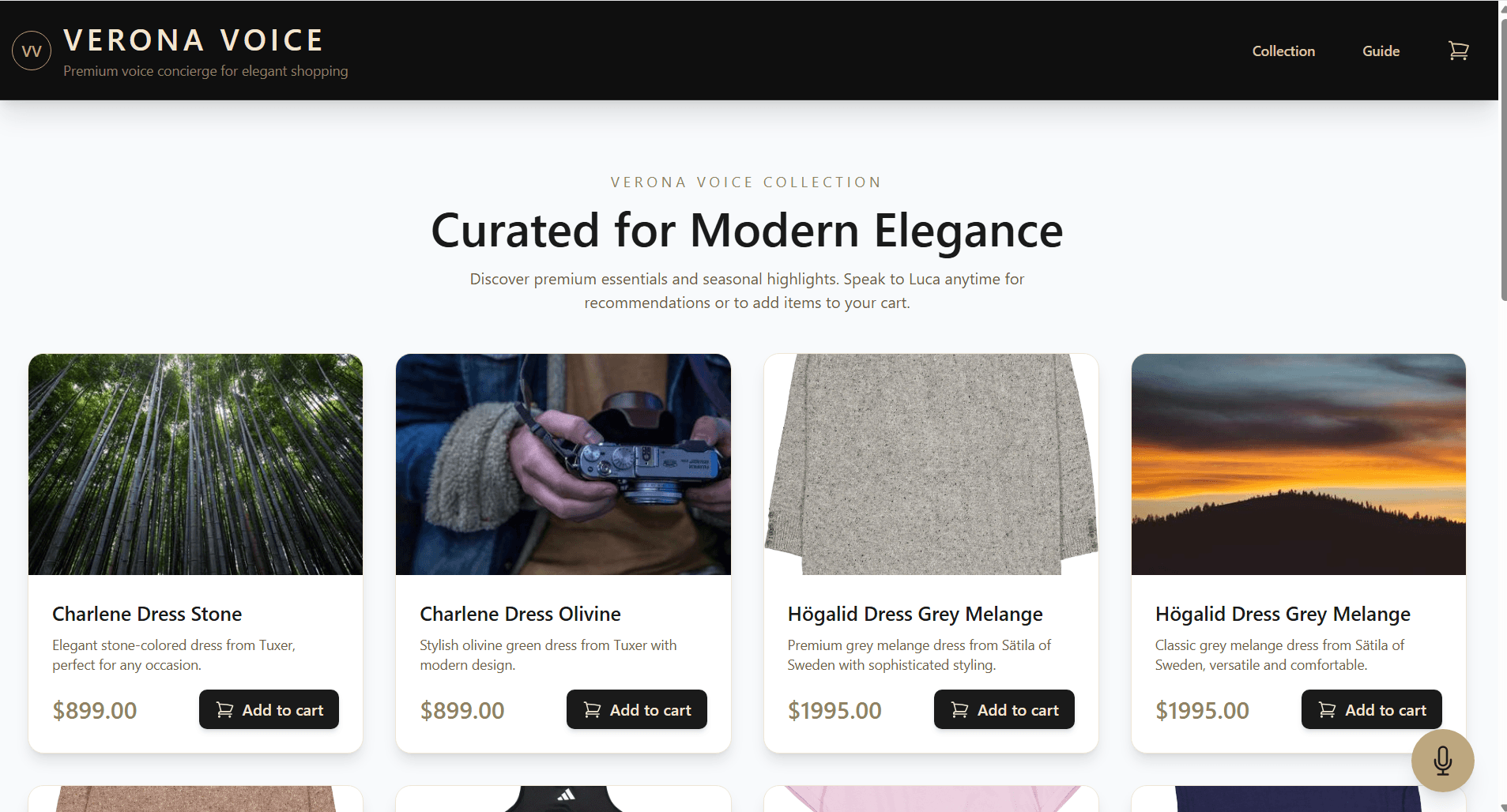Viewport: 1507px width, 812px height.
Task: Click the Verona Voice brand title
Action: [x=194, y=40]
